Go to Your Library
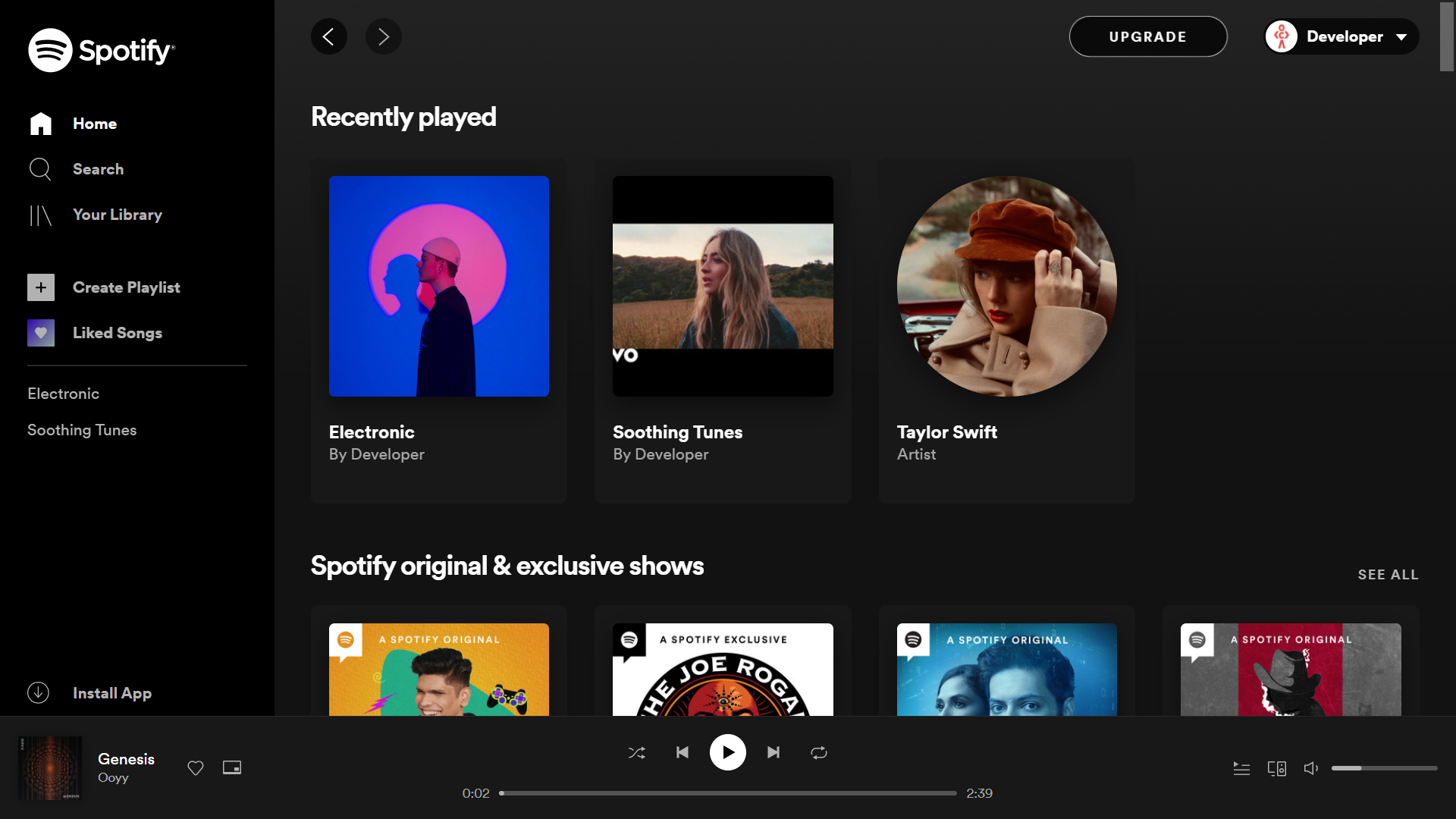Screen dimensions: 1456x819 pyautogui.click(x=117, y=215)
